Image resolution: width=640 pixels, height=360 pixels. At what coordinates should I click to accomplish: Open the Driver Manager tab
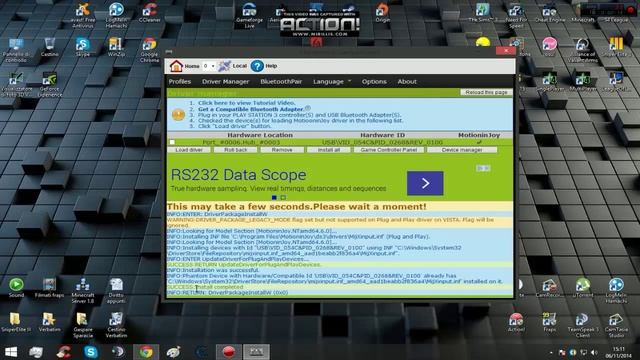(x=225, y=82)
